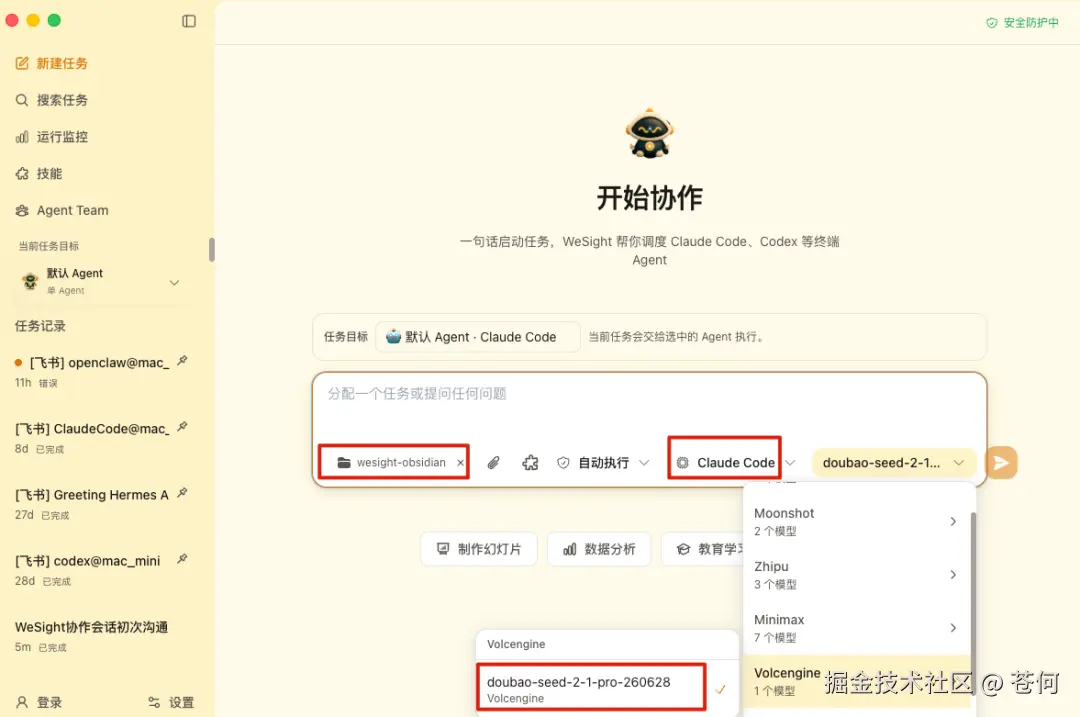Toggle the sidebar panel icon

pyautogui.click(x=189, y=21)
